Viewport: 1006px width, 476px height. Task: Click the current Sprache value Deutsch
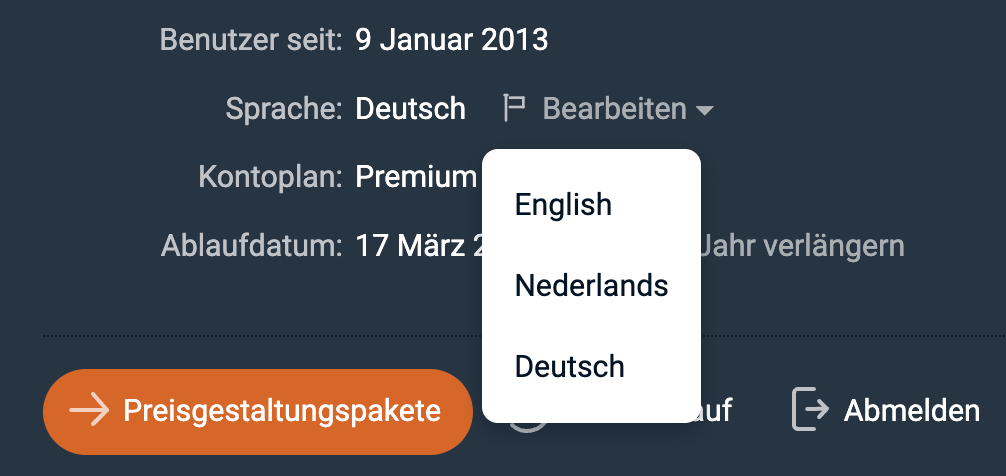point(410,108)
